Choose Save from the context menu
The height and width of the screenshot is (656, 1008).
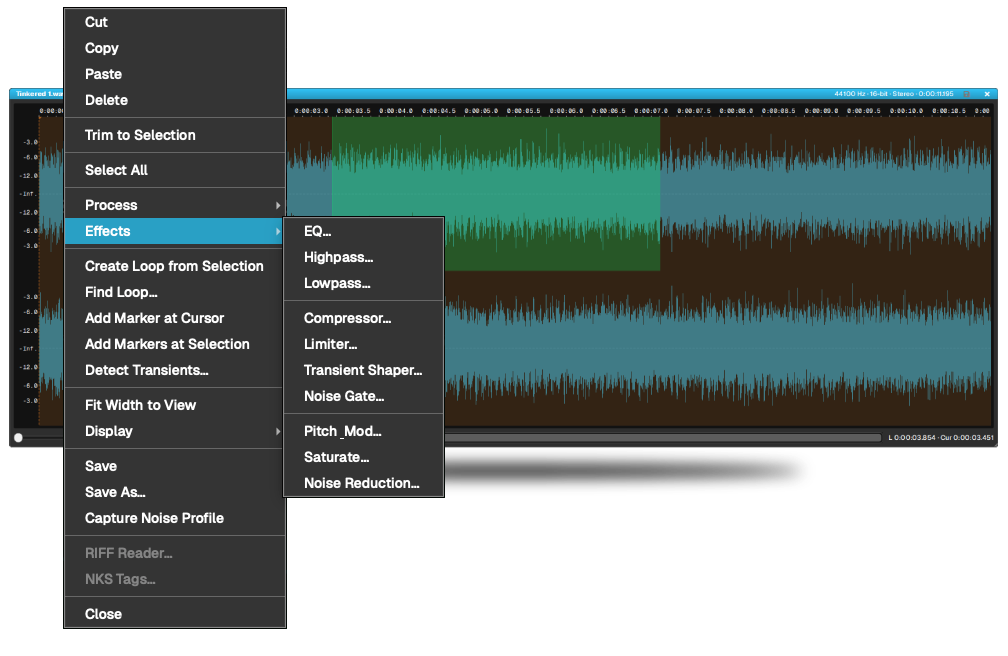(x=175, y=466)
